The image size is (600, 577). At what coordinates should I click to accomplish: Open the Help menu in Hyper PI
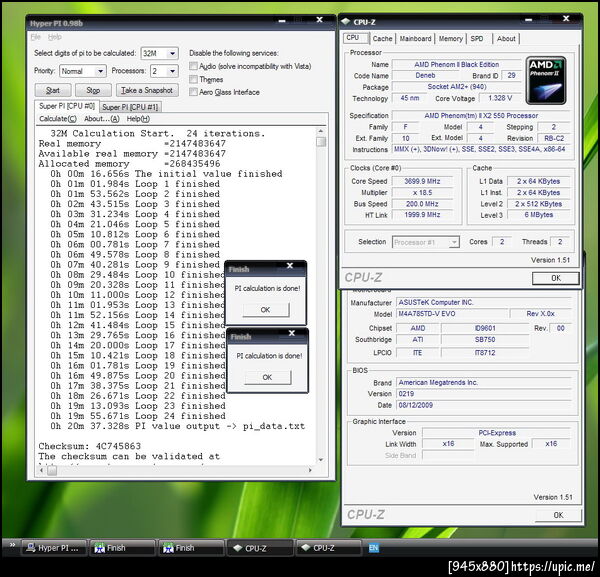55,37
